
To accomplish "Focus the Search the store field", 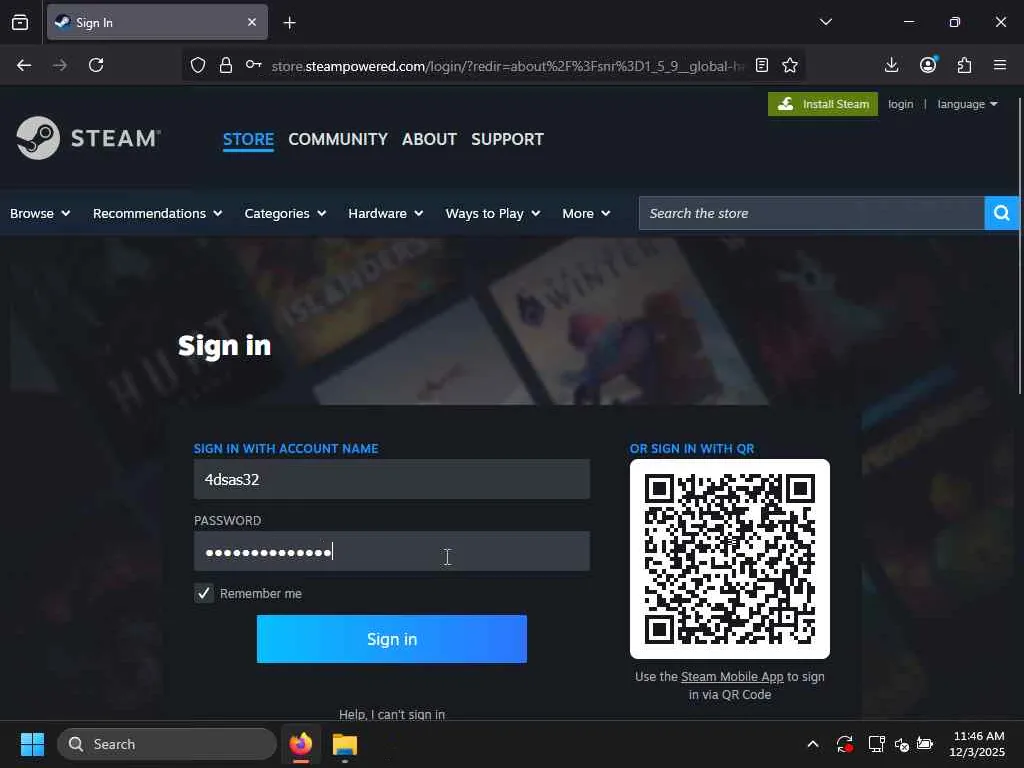I will (811, 213).
